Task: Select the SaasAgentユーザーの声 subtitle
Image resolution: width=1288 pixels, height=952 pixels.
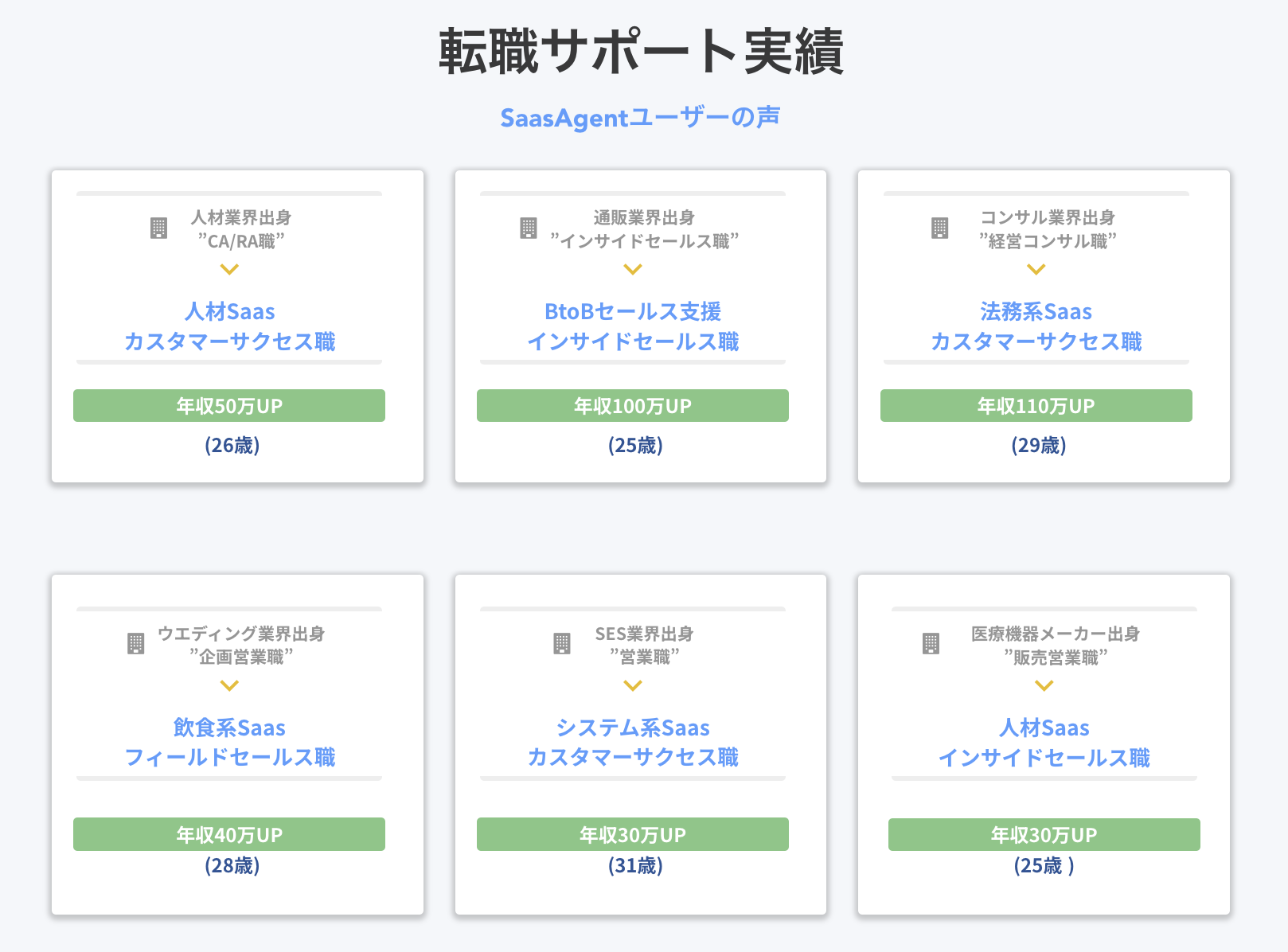Action: [x=640, y=118]
